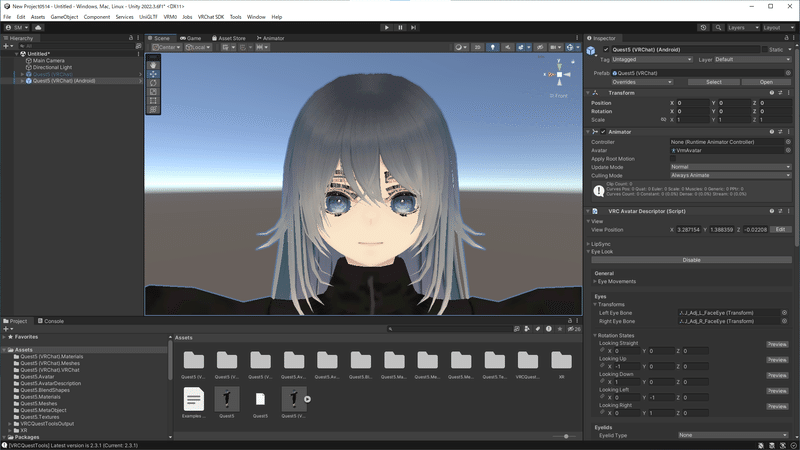The width and height of the screenshot is (800, 450).
Task: Click the Left Eye Bone object picker
Action: (x=784, y=313)
